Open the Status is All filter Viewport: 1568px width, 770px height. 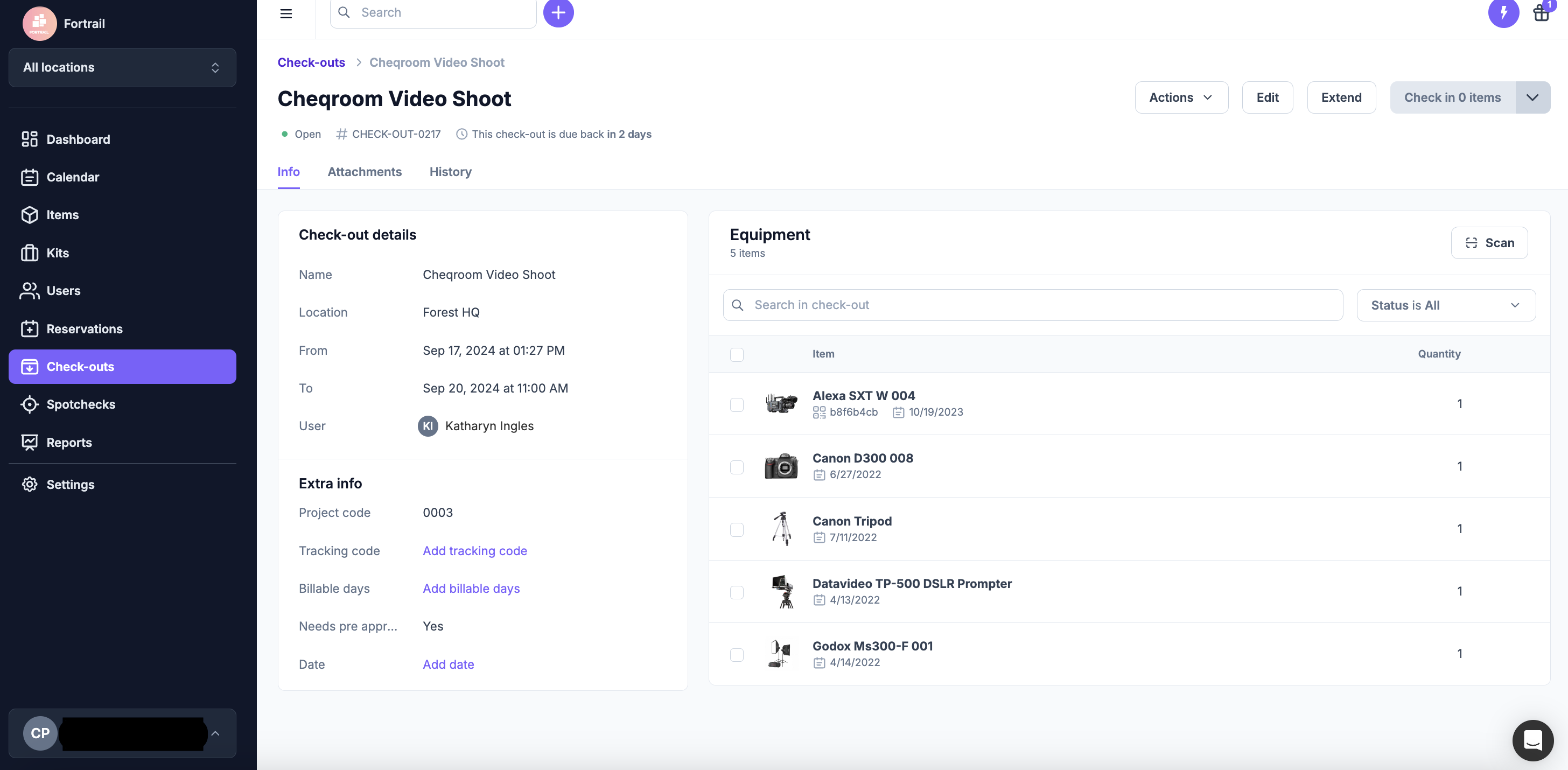coord(1446,305)
